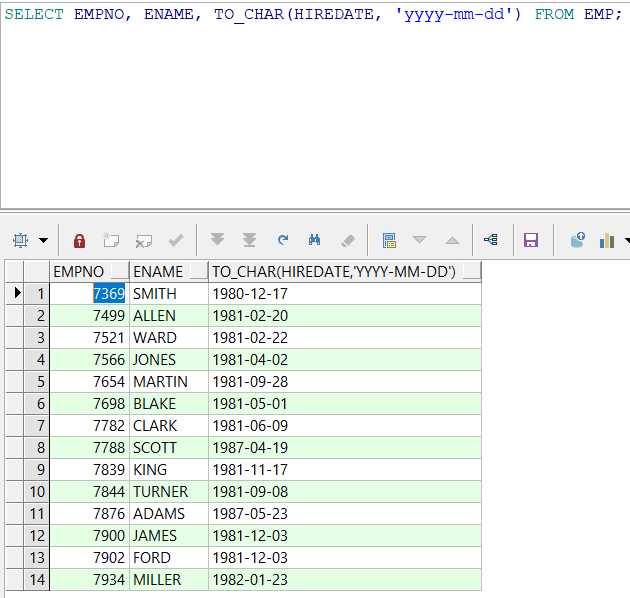Click the cell KING

click(x=169, y=469)
